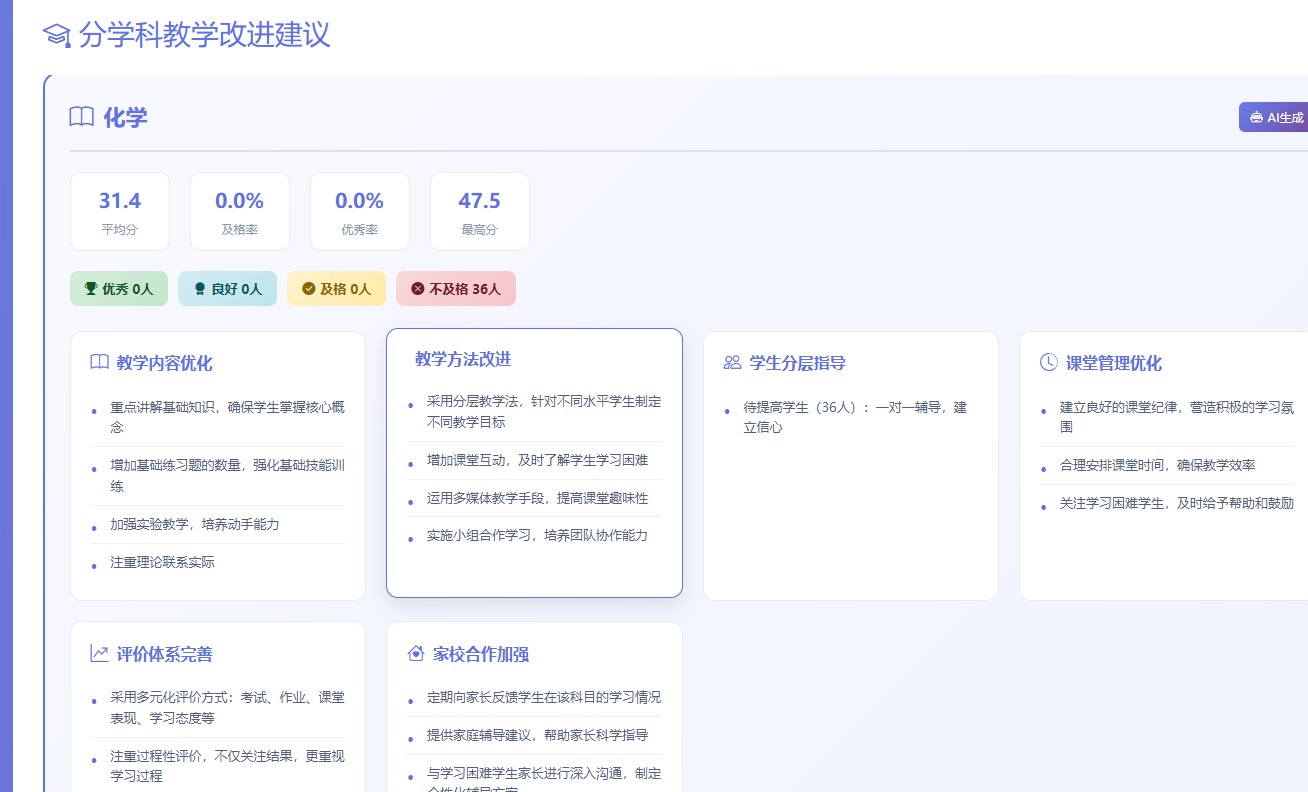Viewport: 1308px width, 792px height.
Task: Click the 化学 subject heading
Action: (125, 118)
